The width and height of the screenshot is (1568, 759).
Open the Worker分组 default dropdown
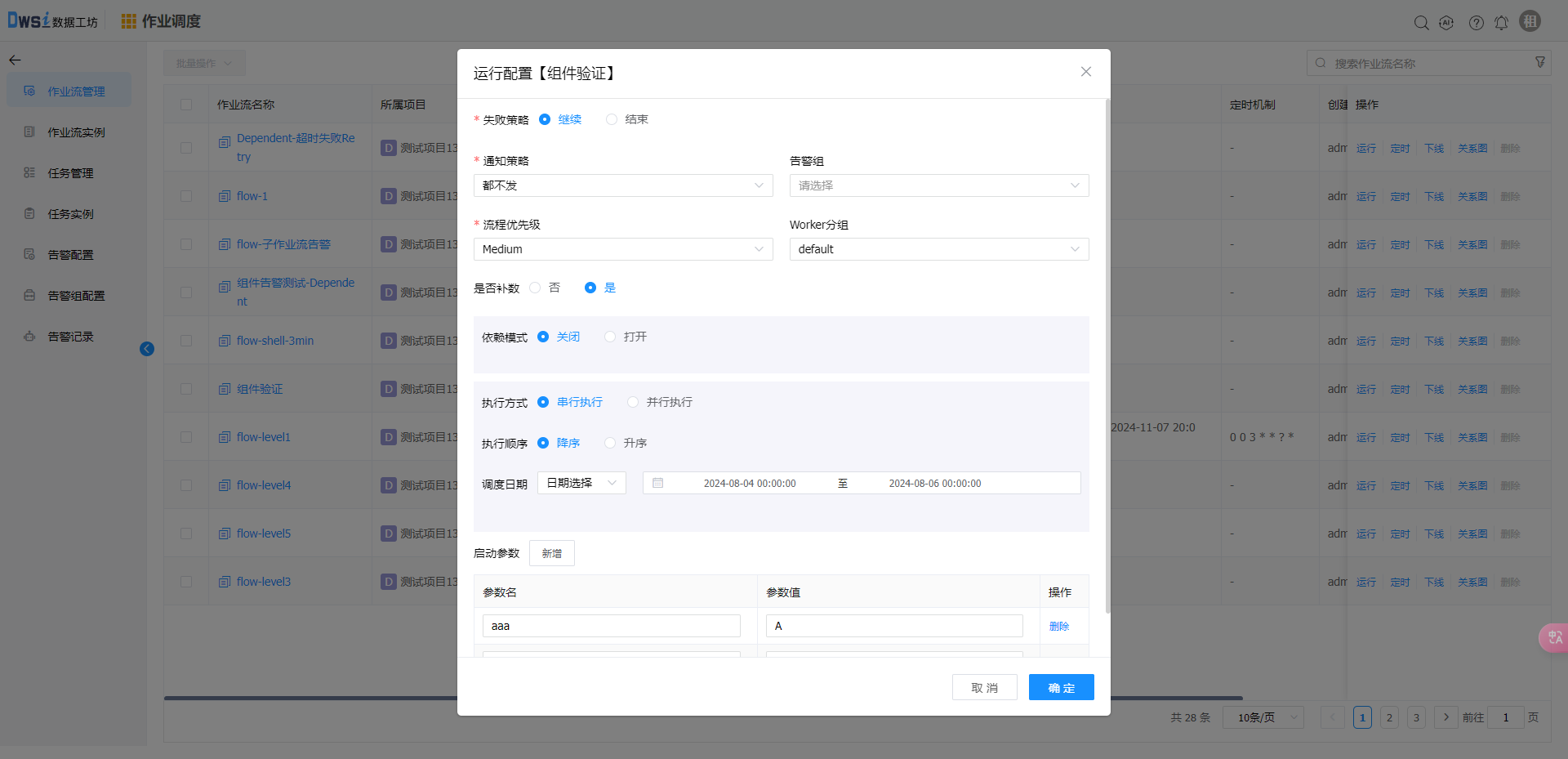click(x=938, y=249)
